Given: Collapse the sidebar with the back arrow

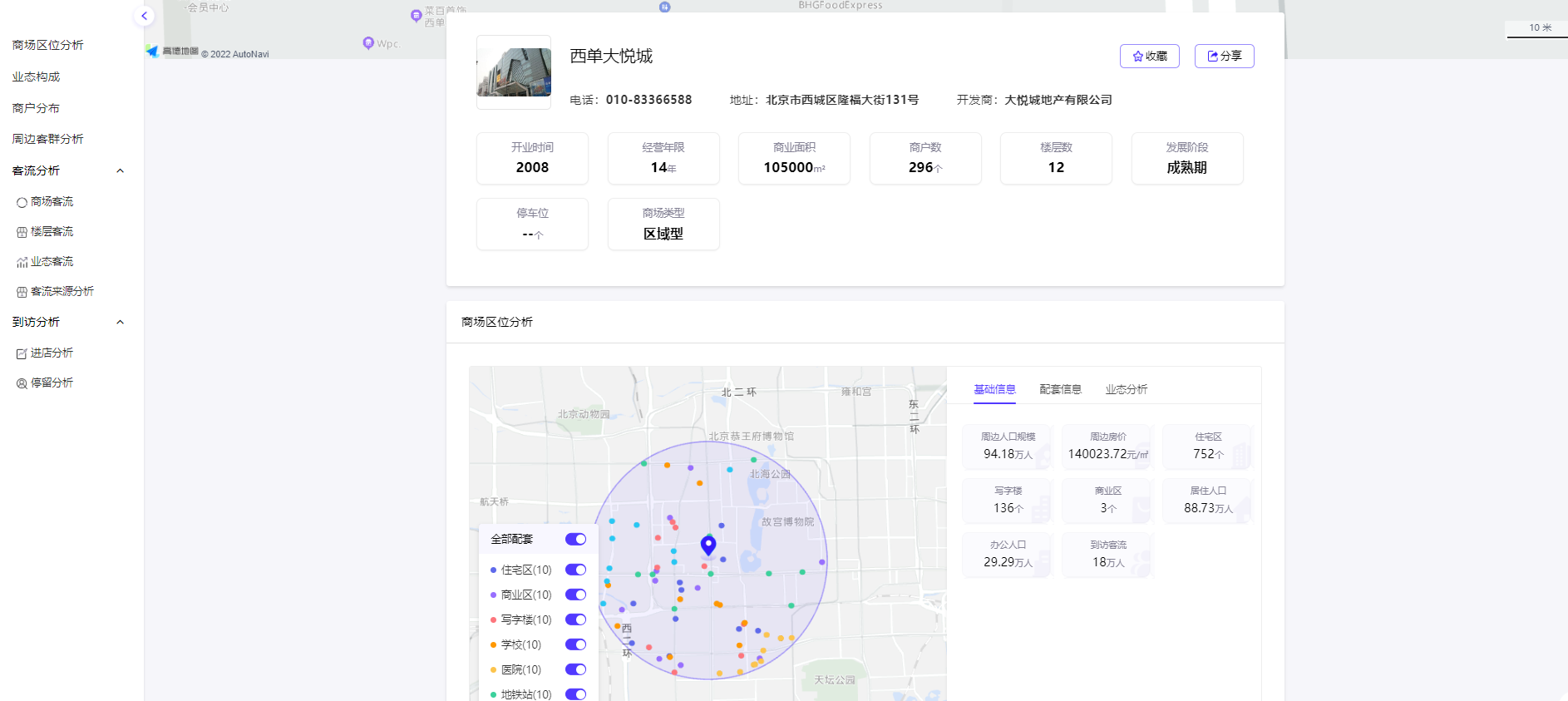Looking at the screenshot, I should (x=144, y=16).
